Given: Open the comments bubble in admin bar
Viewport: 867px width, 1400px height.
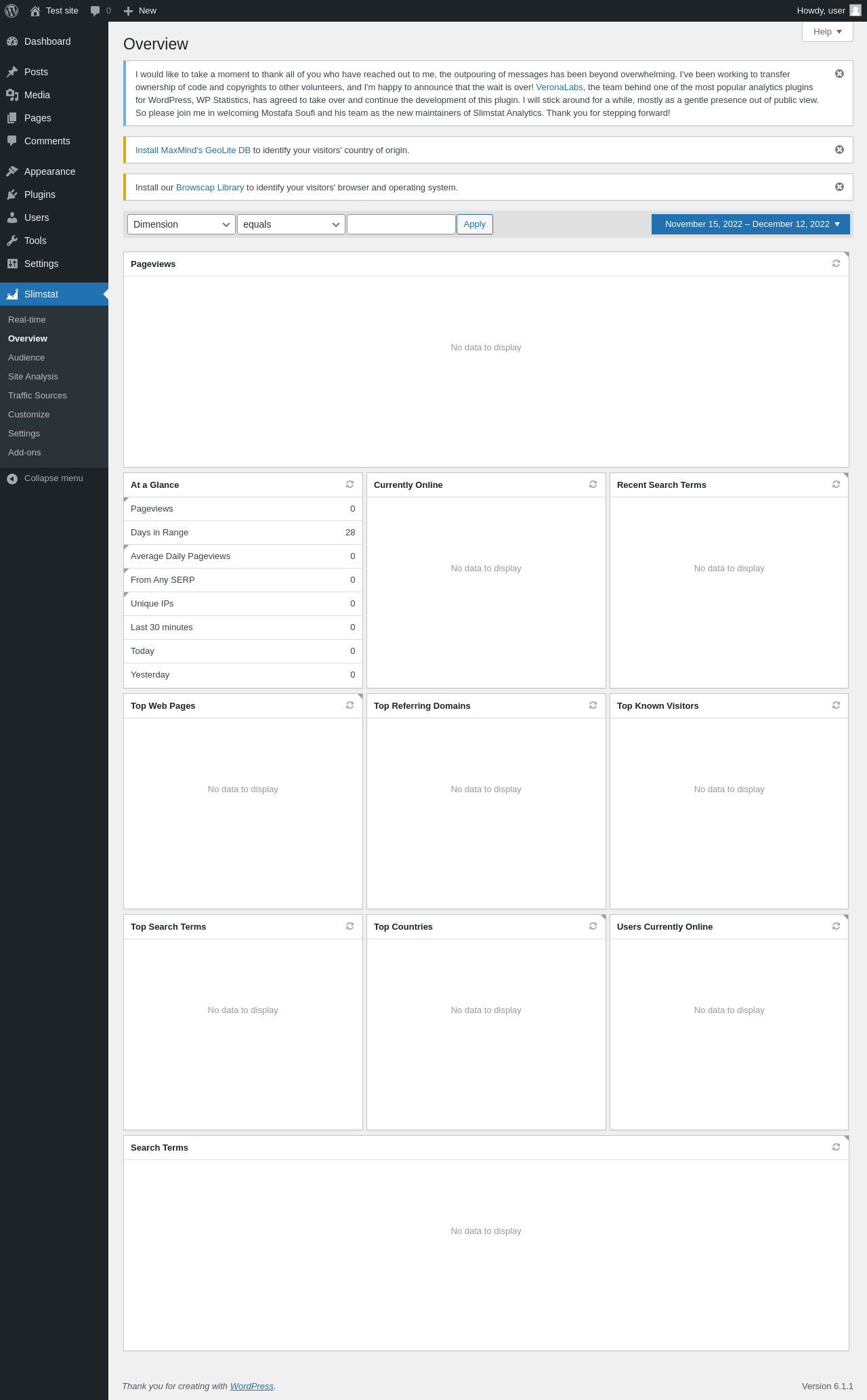Looking at the screenshot, I should 100,11.
